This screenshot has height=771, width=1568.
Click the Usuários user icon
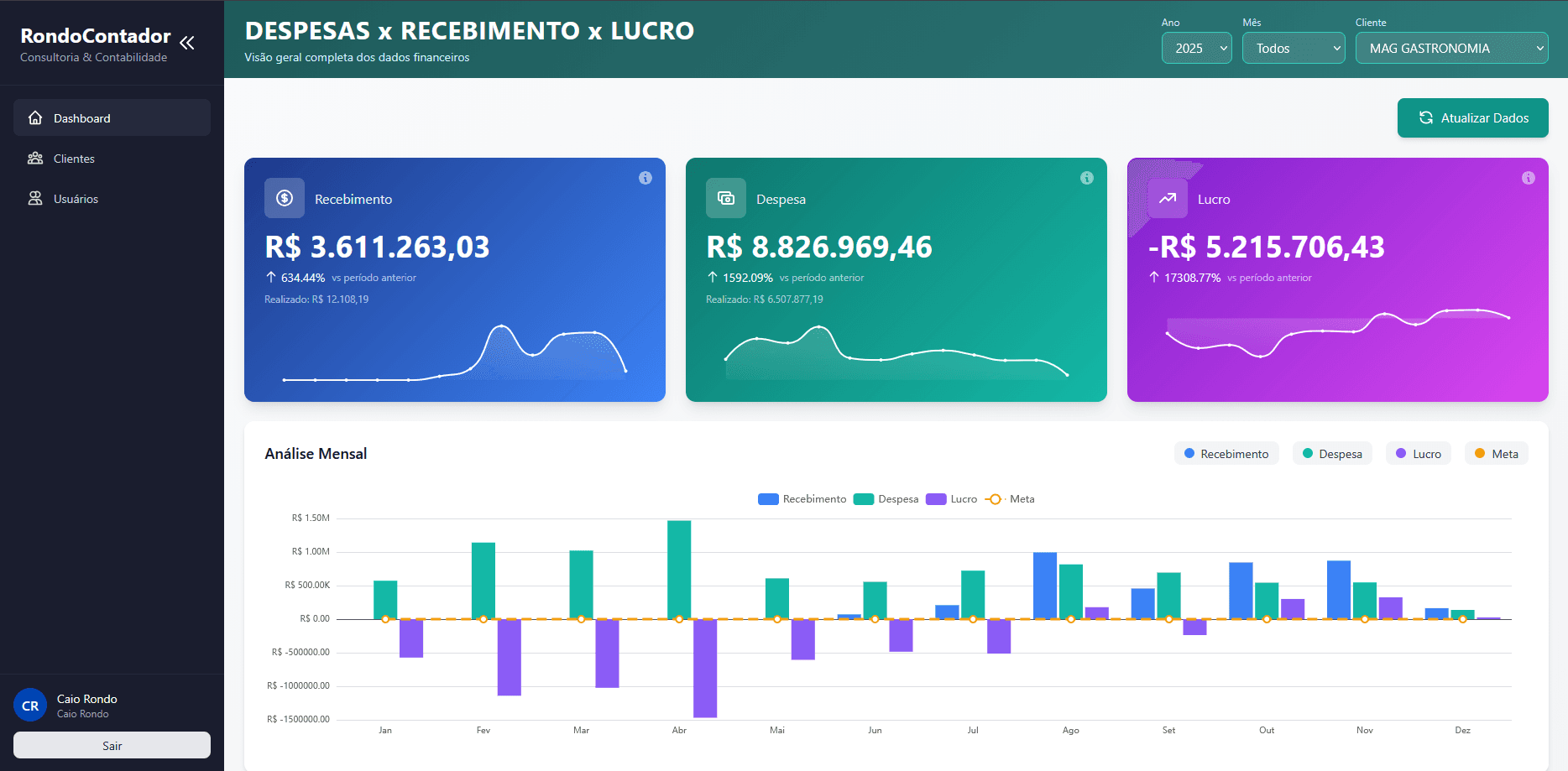click(34, 198)
